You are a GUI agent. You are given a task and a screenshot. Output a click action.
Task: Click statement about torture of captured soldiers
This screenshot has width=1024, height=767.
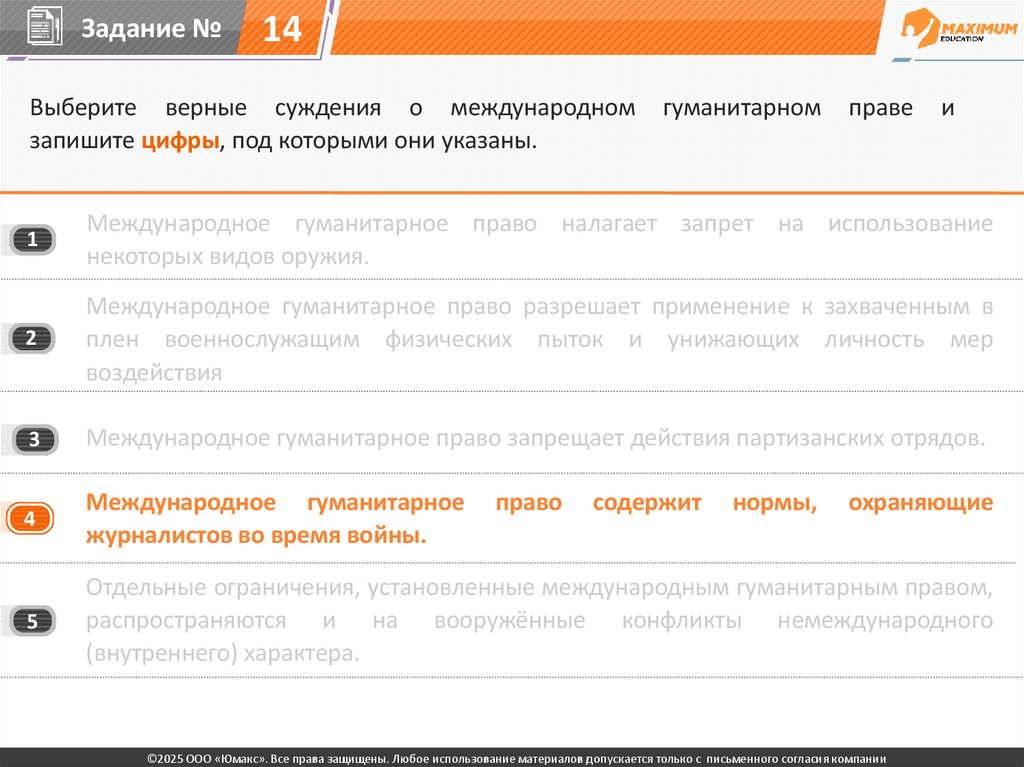coord(539,339)
